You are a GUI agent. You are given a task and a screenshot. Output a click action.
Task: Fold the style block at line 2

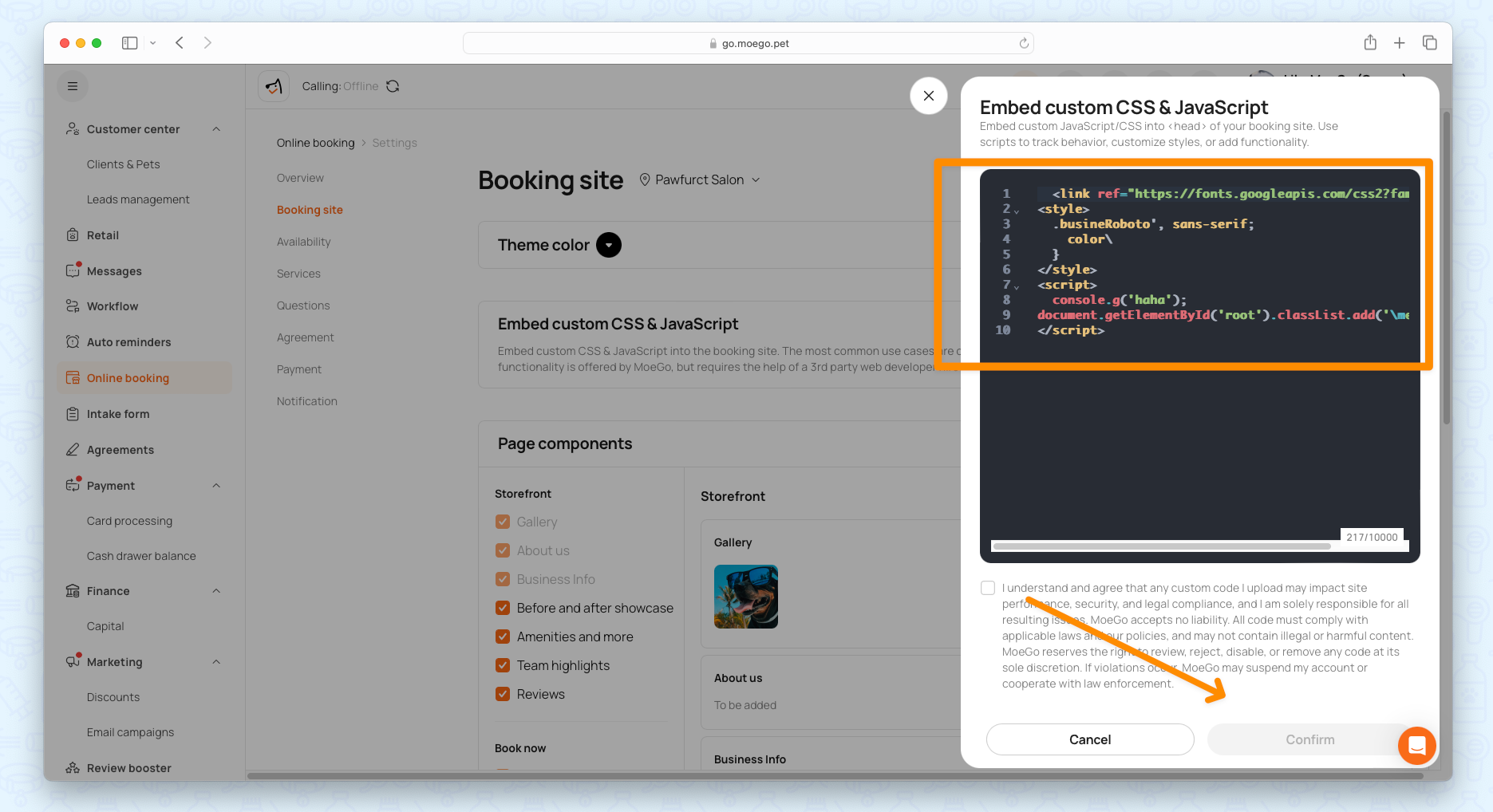[1017, 211]
